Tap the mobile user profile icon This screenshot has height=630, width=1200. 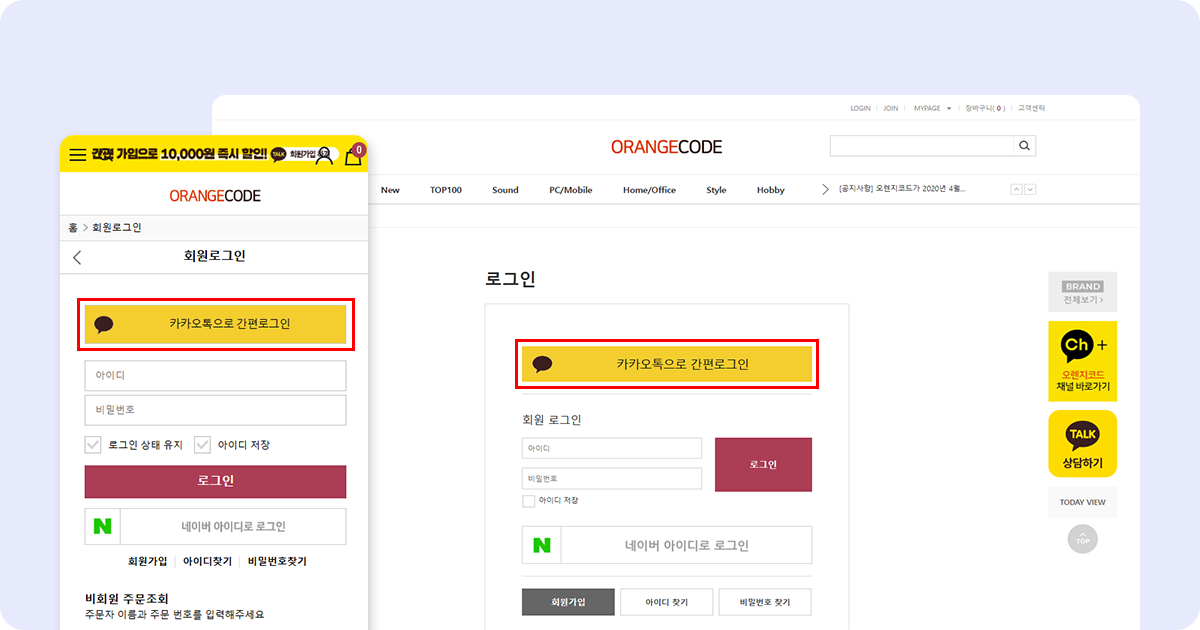click(x=323, y=155)
